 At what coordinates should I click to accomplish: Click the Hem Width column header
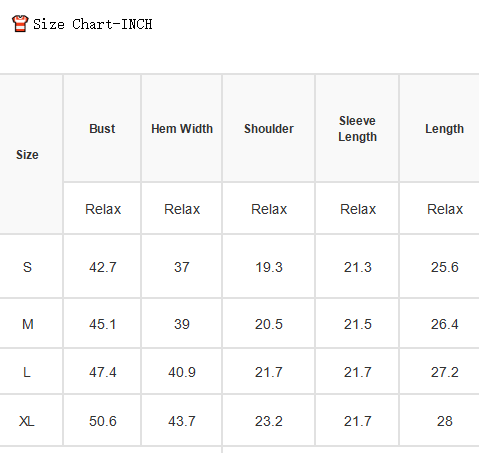coord(182,129)
